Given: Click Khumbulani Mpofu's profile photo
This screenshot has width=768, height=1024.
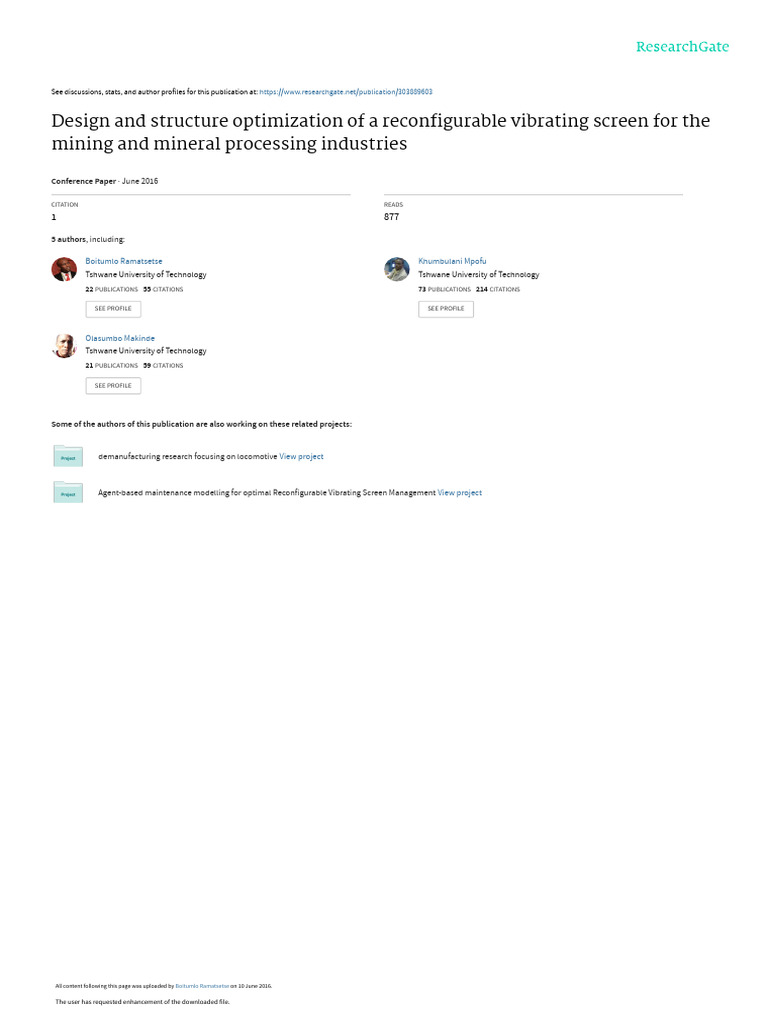Looking at the screenshot, I should pos(397,269).
